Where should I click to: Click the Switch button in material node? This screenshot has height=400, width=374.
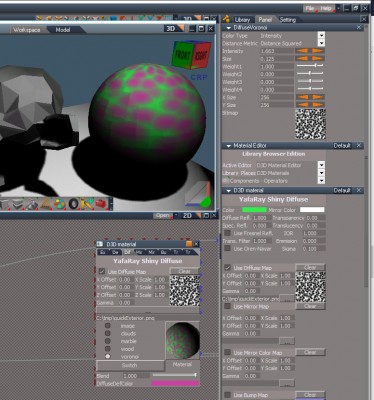(x=130, y=365)
